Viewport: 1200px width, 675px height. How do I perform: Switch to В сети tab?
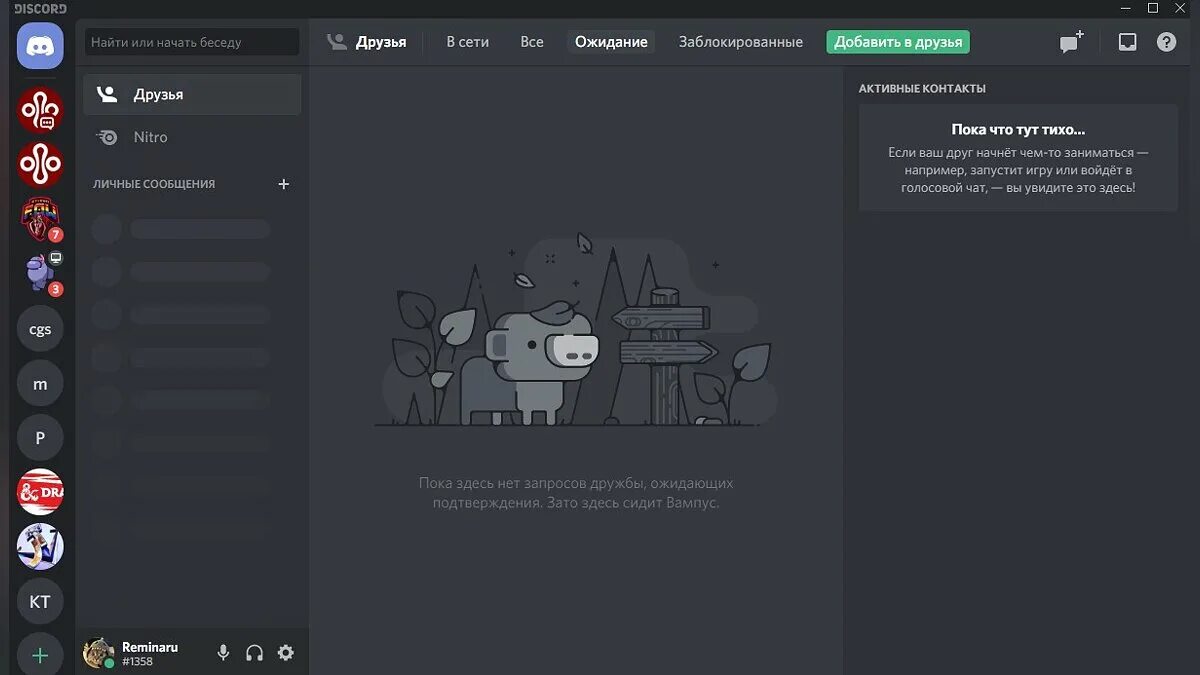pyautogui.click(x=467, y=42)
